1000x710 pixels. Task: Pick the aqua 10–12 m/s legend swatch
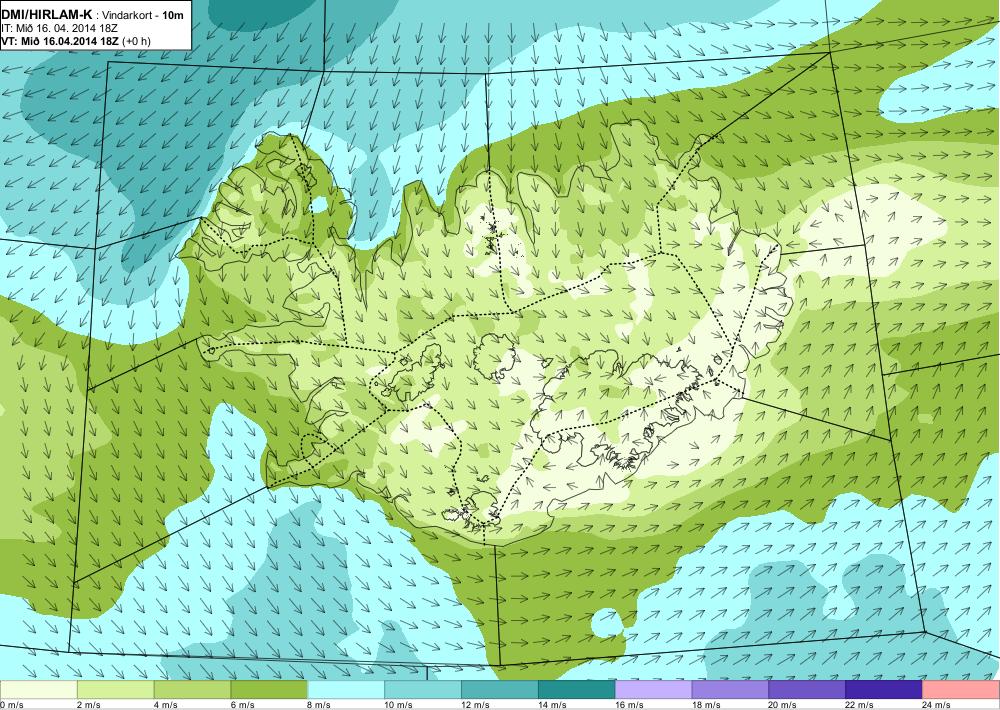coord(423,690)
